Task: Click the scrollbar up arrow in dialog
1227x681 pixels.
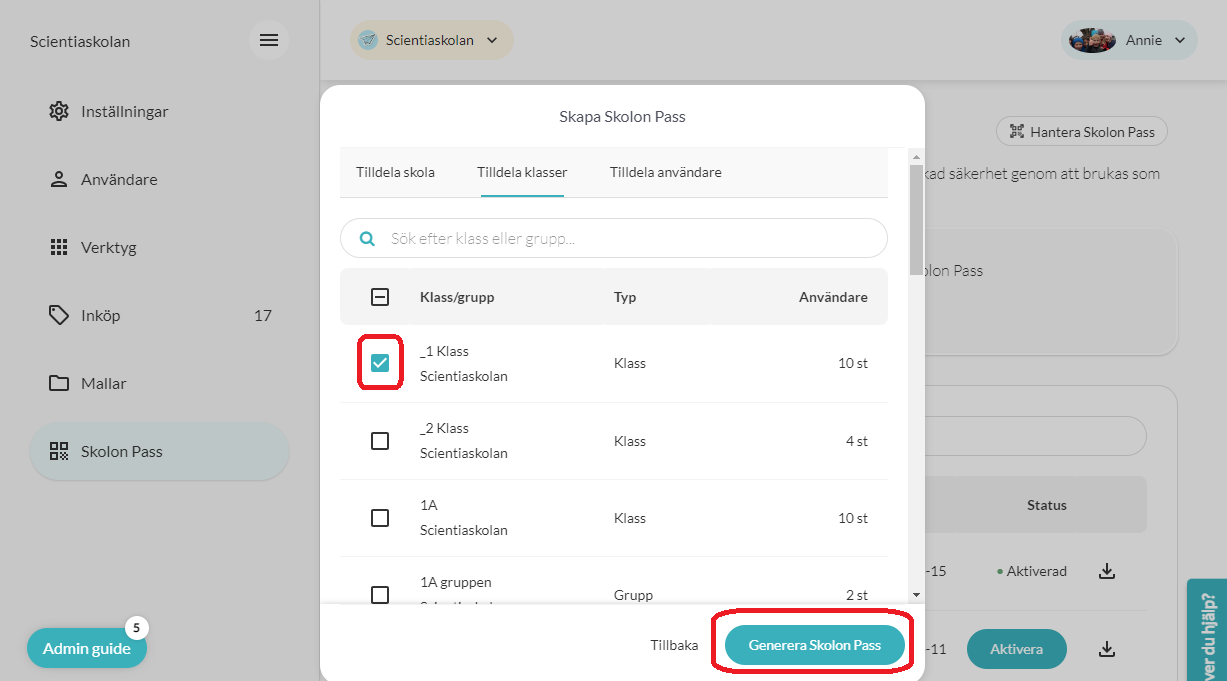Action: tap(916, 156)
